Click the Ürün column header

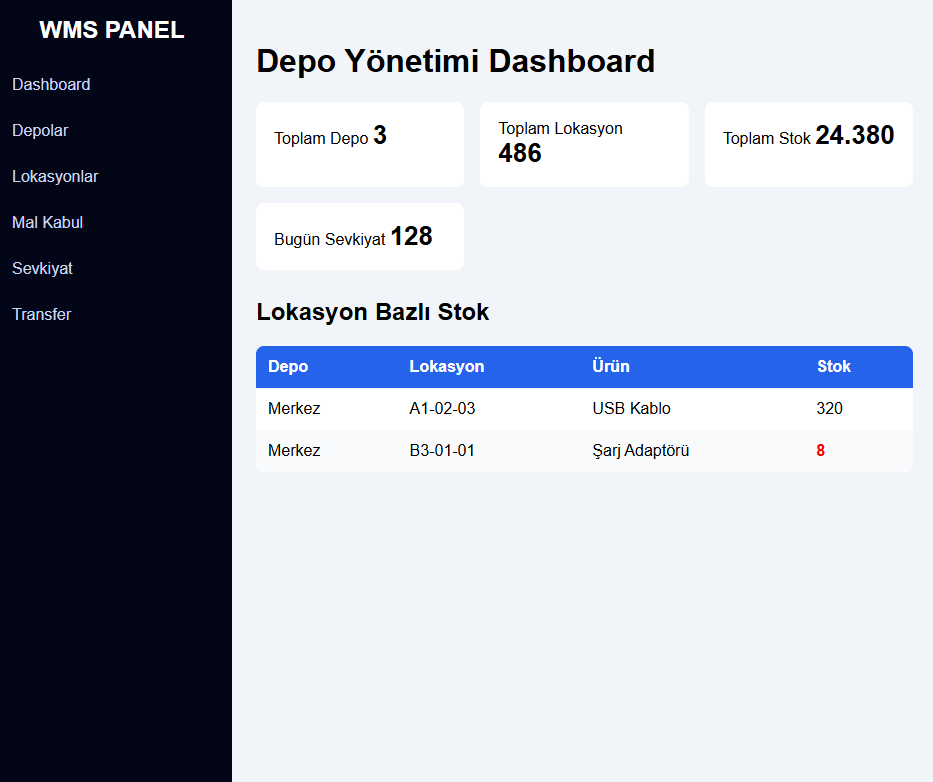point(611,367)
